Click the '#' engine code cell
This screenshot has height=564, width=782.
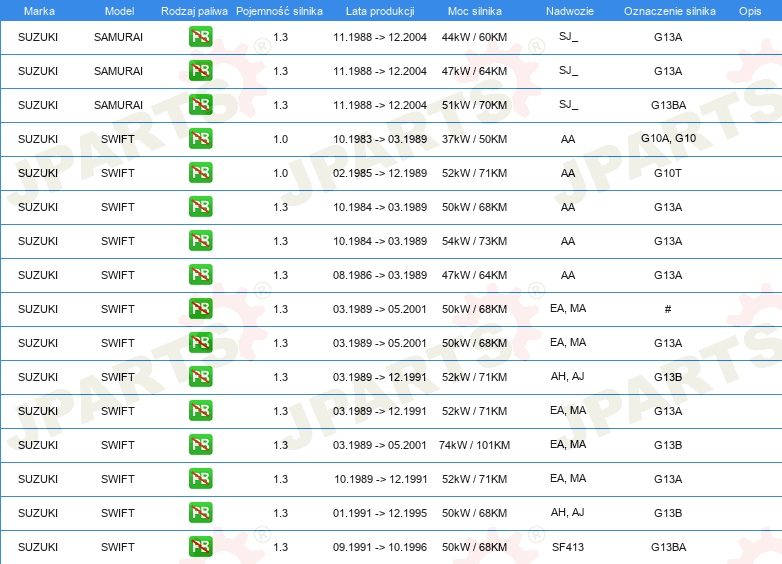668,309
